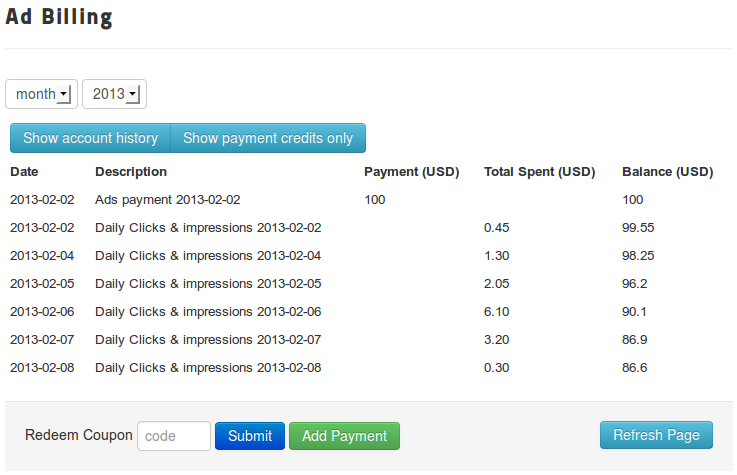Click the Ad Billing page heading

[59, 17]
